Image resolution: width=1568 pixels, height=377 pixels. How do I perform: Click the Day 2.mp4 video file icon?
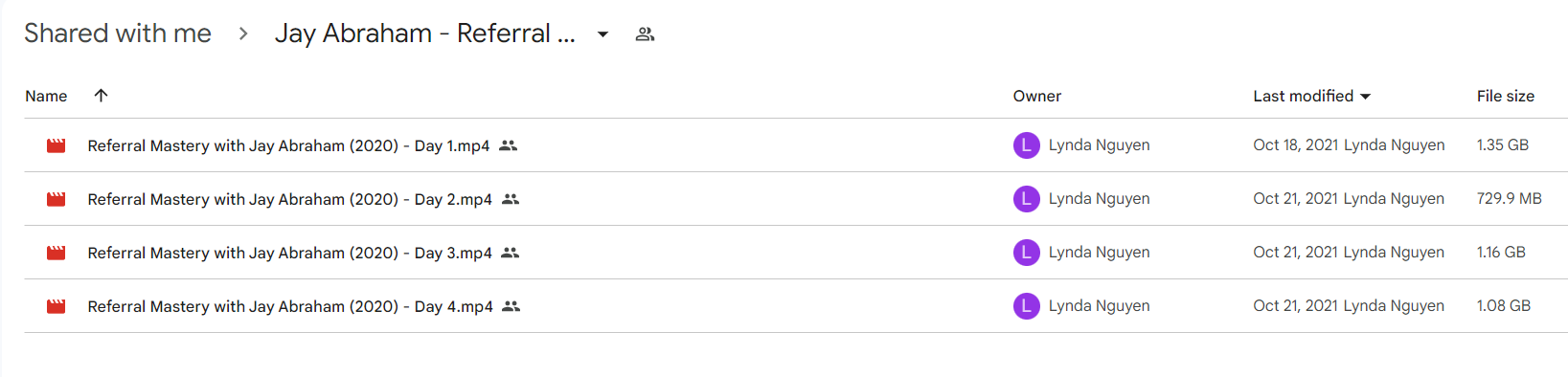pos(57,199)
